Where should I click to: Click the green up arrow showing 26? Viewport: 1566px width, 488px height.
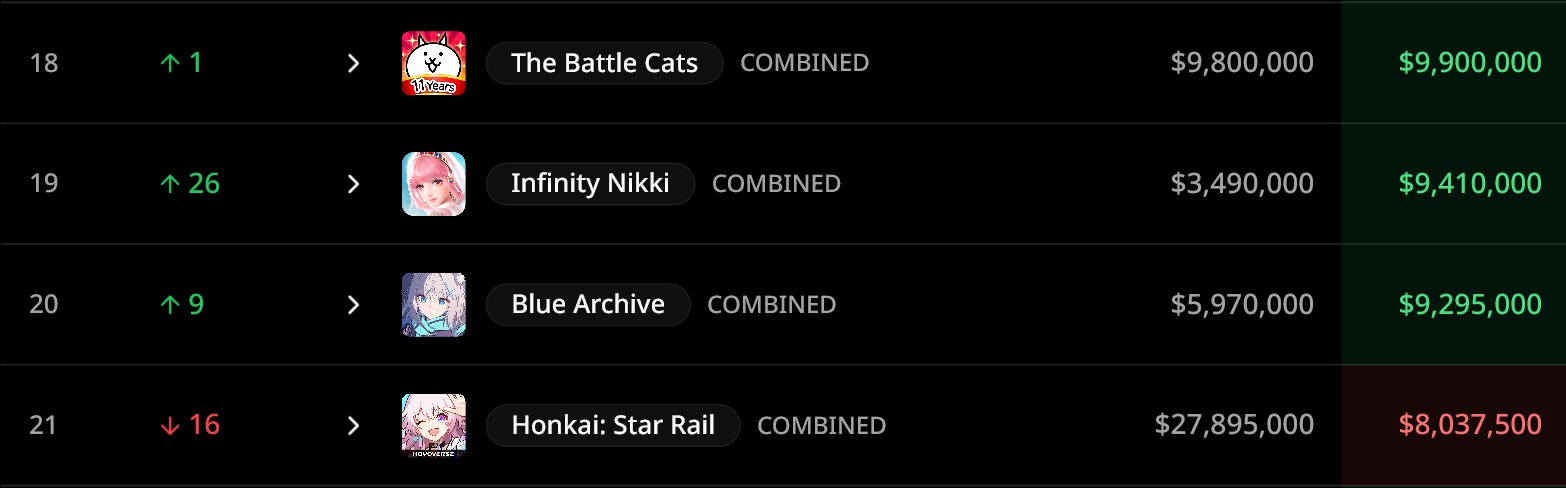tap(170, 184)
